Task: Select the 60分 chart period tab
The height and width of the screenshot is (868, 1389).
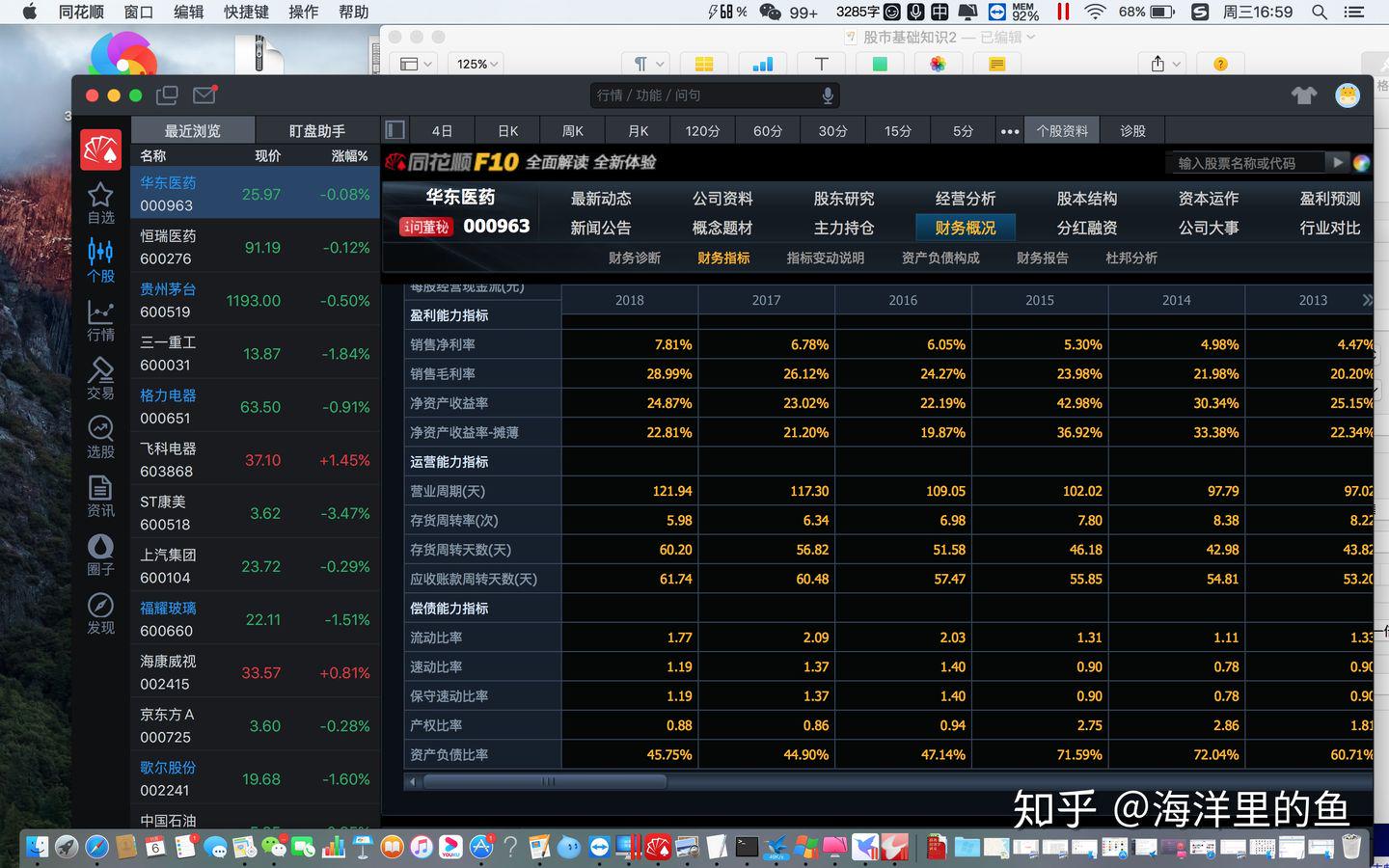Action: click(x=768, y=130)
